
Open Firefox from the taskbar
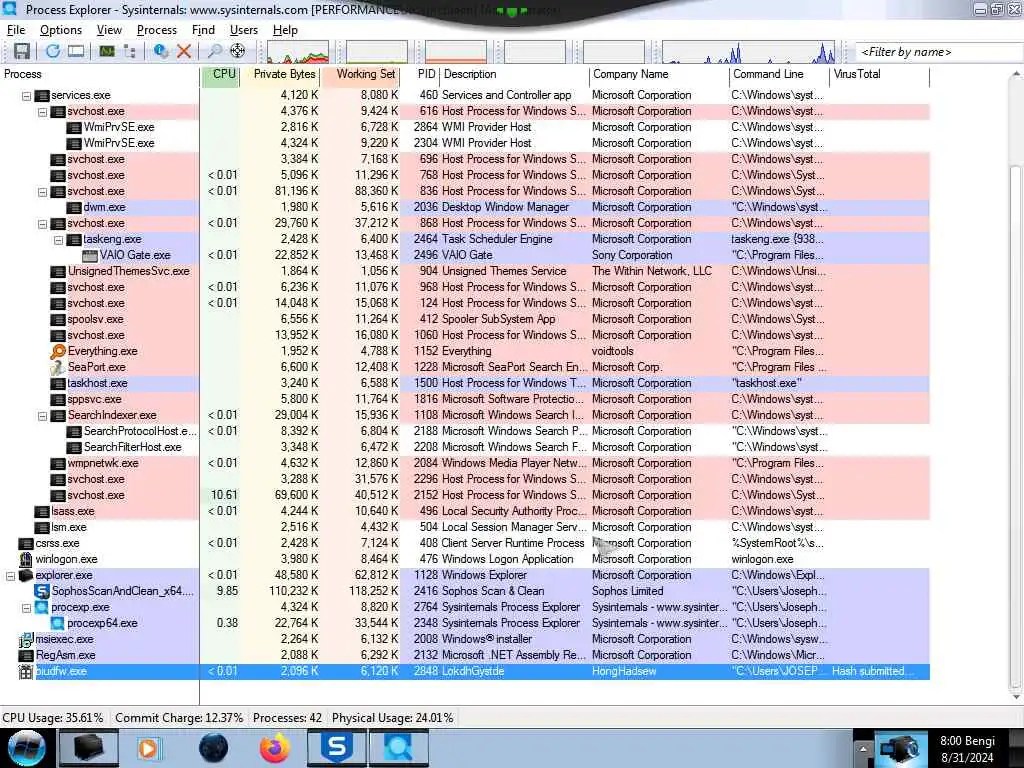[275, 748]
